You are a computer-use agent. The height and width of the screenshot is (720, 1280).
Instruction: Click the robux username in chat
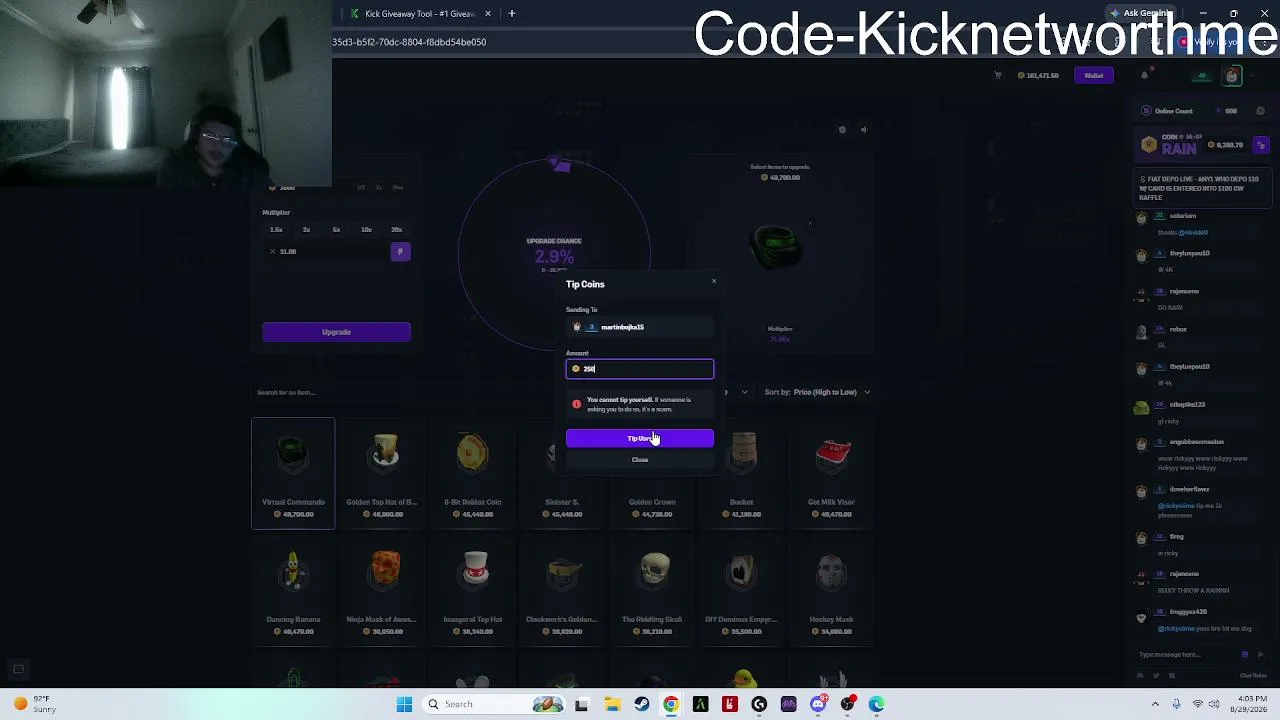click(1178, 329)
